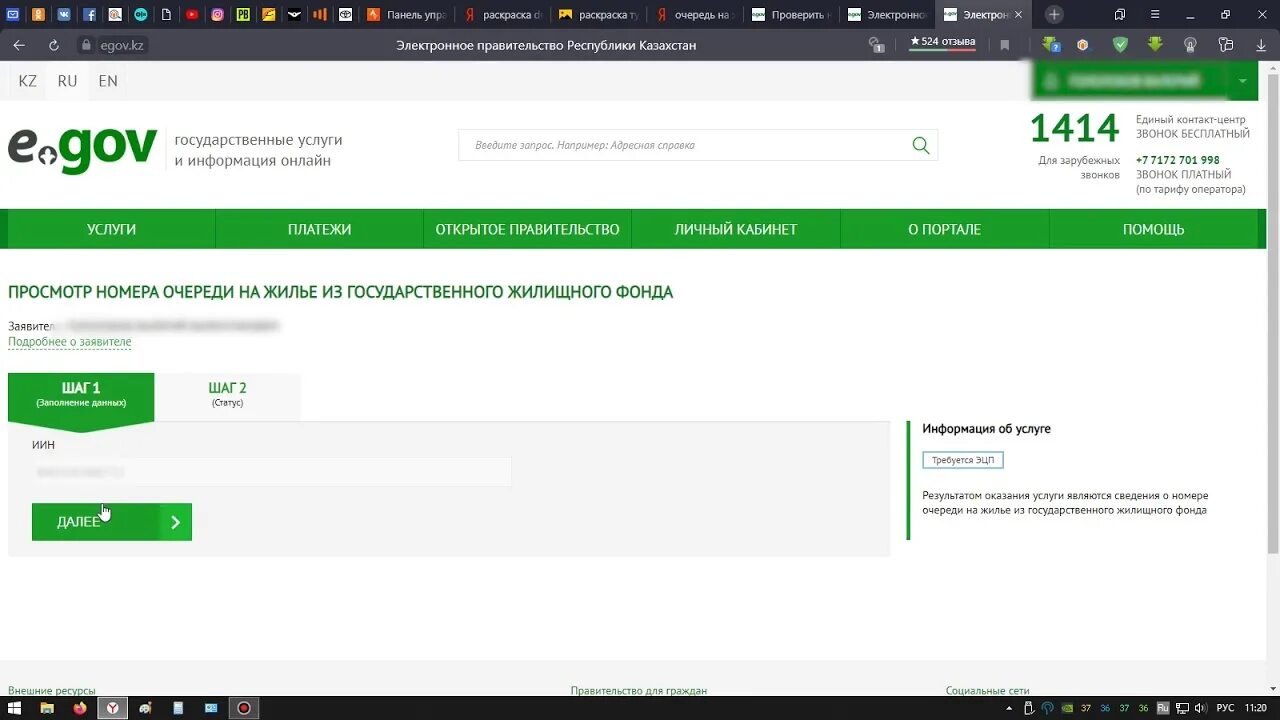Expand the green user account panel chevron
Image resolution: width=1280 pixels, height=720 pixels.
[x=1241, y=81]
